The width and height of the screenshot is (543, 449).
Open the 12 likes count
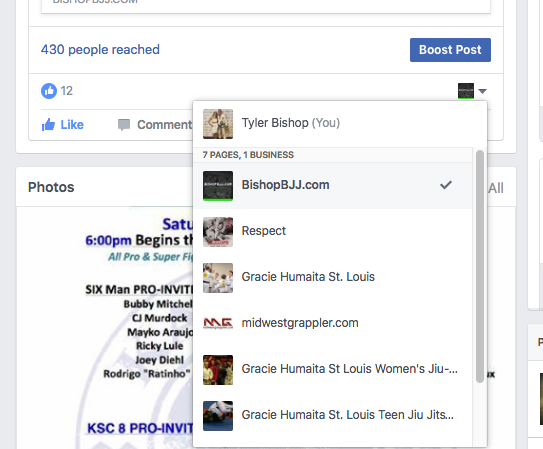(x=66, y=91)
